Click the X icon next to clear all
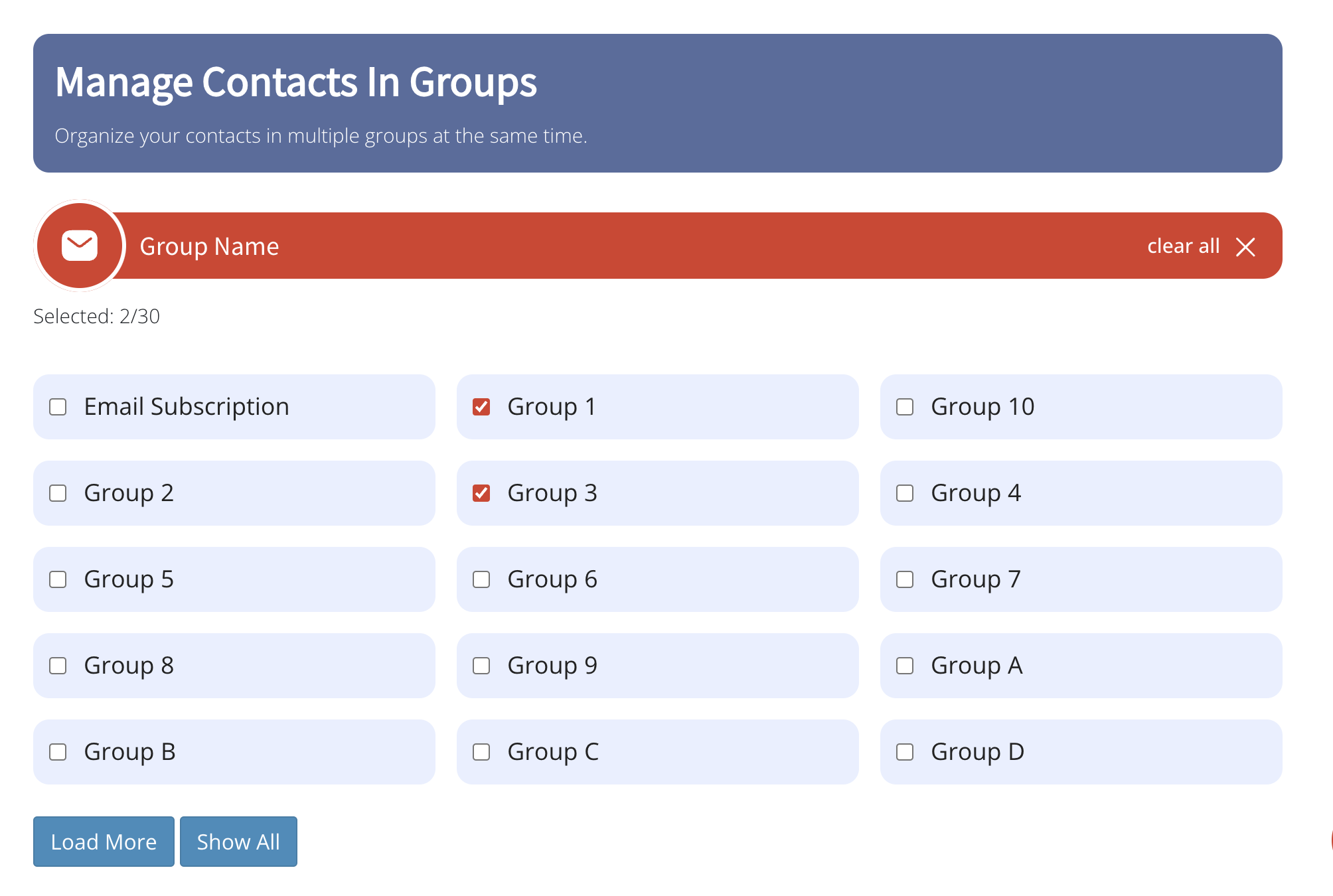Image resolution: width=1333 pixels, height=896 pixels. [1246, 246]
